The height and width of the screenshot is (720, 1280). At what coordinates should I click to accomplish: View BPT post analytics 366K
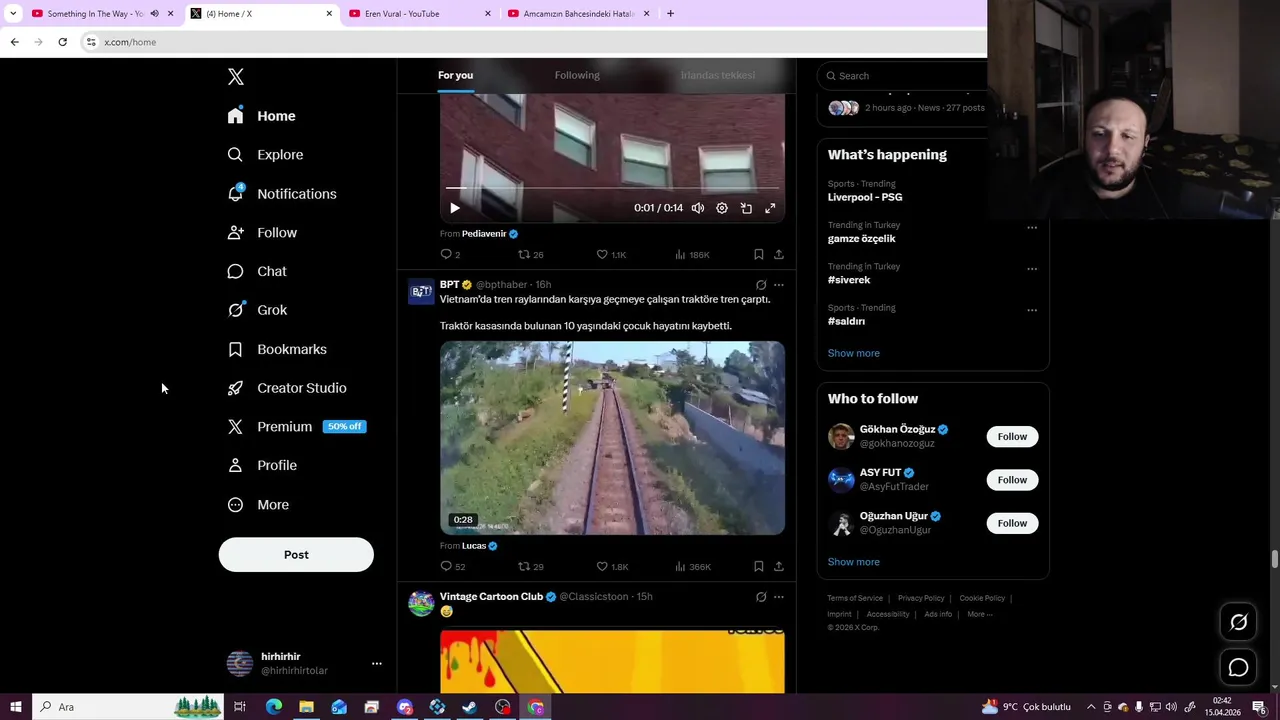point(692,567)
